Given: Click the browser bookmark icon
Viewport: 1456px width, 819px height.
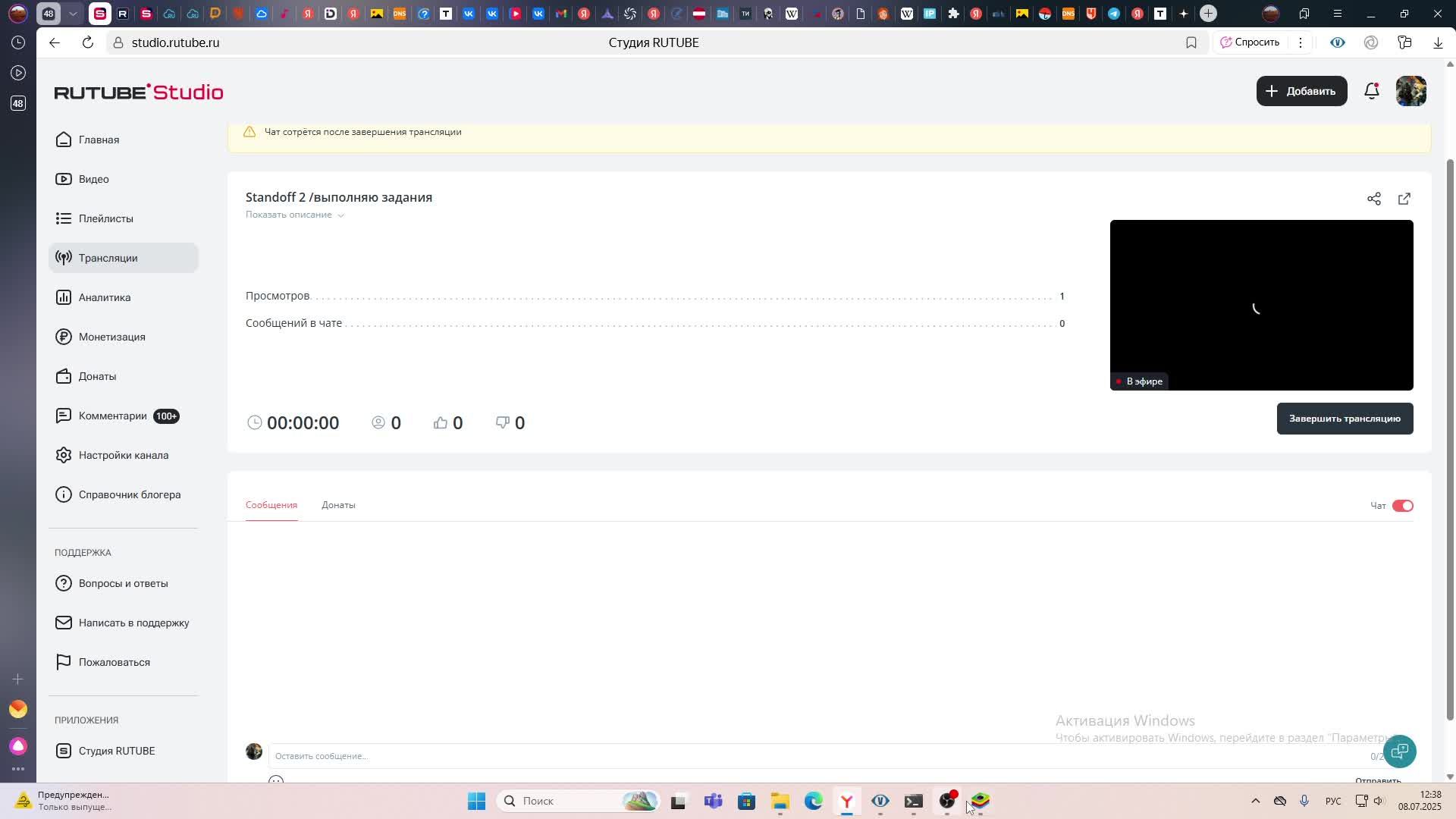Looking at the screenshot, I should pos(1191,43).
